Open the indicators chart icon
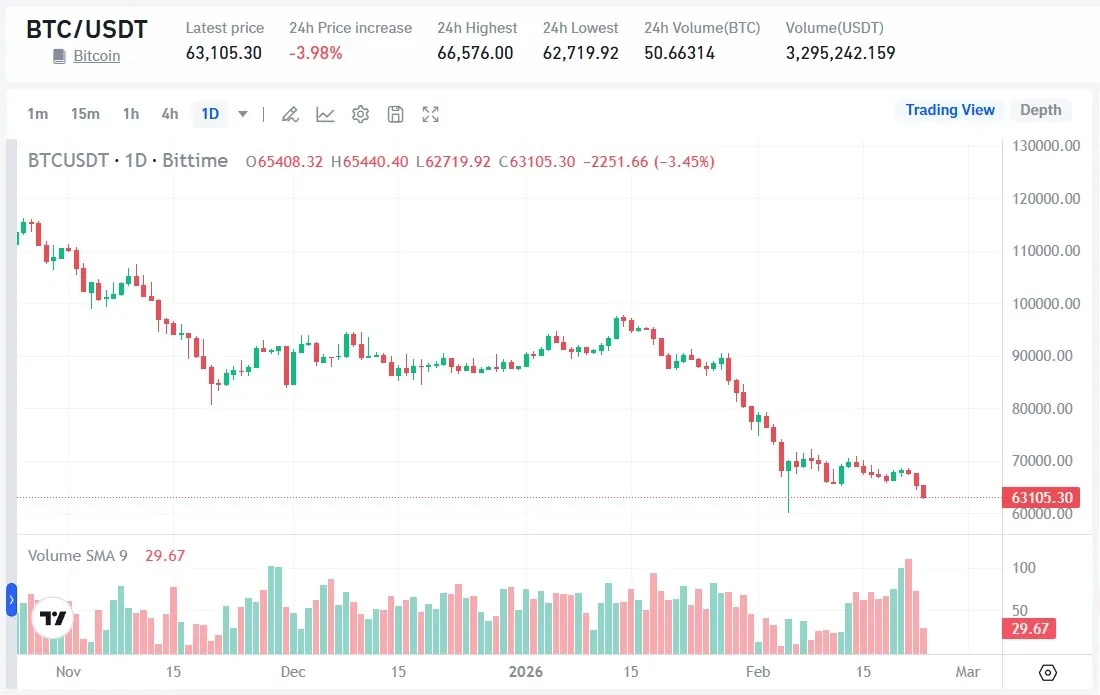Screen dimensions: 1100x695 pyautogui.click(x=325, y=114)
